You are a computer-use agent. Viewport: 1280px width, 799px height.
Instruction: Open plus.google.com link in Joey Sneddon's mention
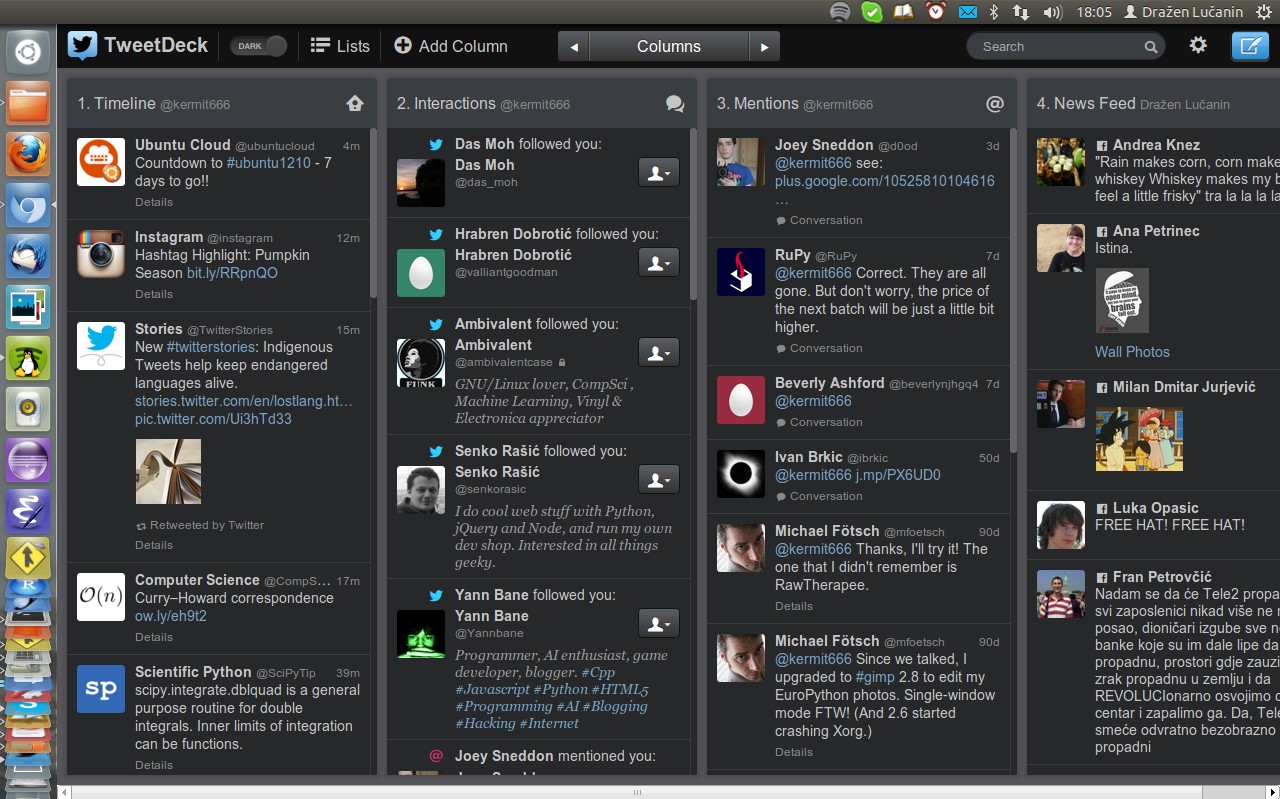[x=885, y=181]
